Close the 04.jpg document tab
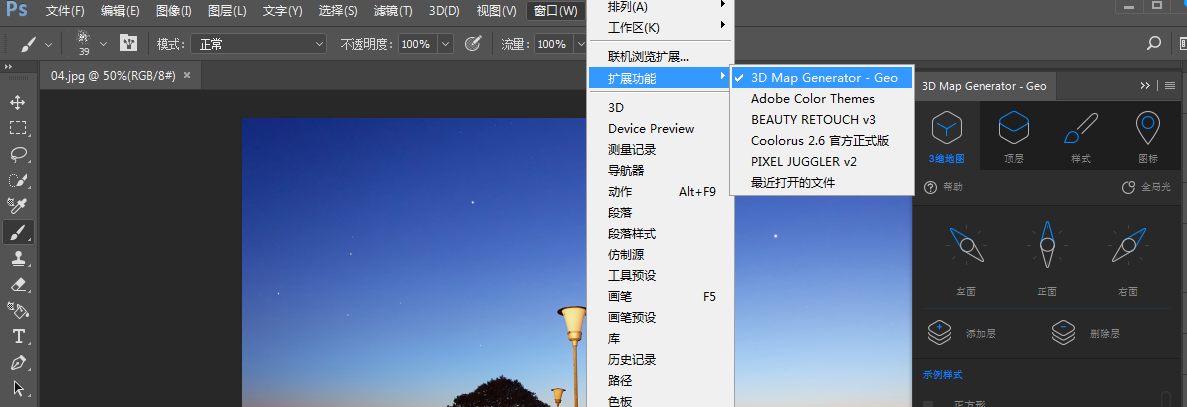Screen dimensions: 1187x407 tap(187, 75)
